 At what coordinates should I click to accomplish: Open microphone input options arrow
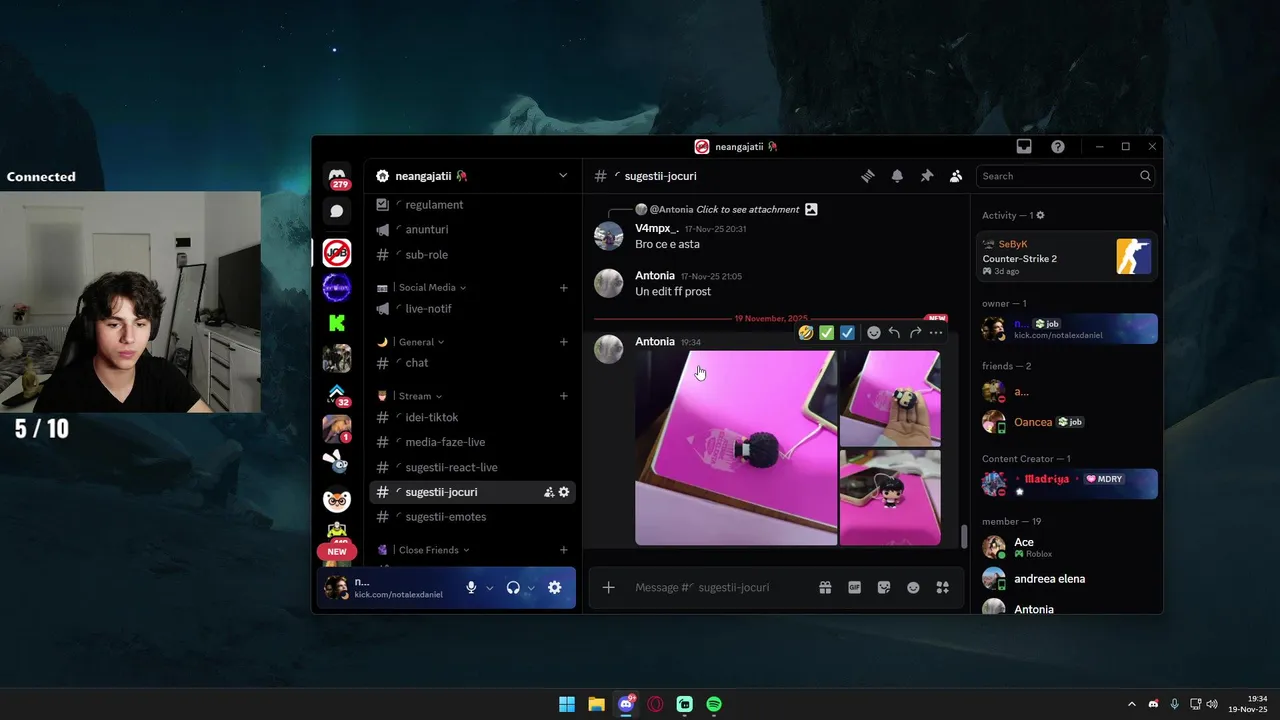click(x=489, y=588)
